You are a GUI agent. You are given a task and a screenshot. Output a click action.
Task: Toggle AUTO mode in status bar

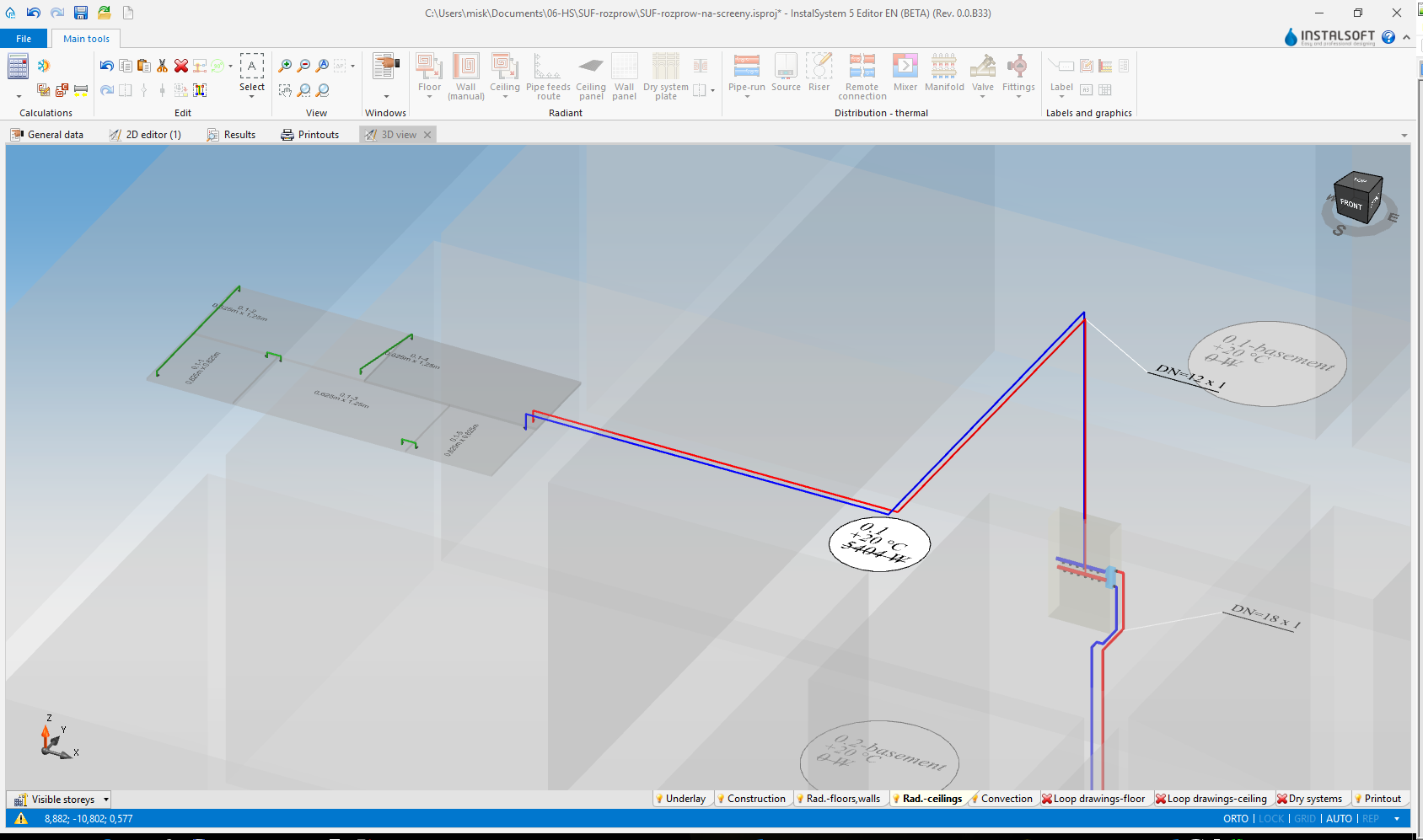click(1339, 819)
